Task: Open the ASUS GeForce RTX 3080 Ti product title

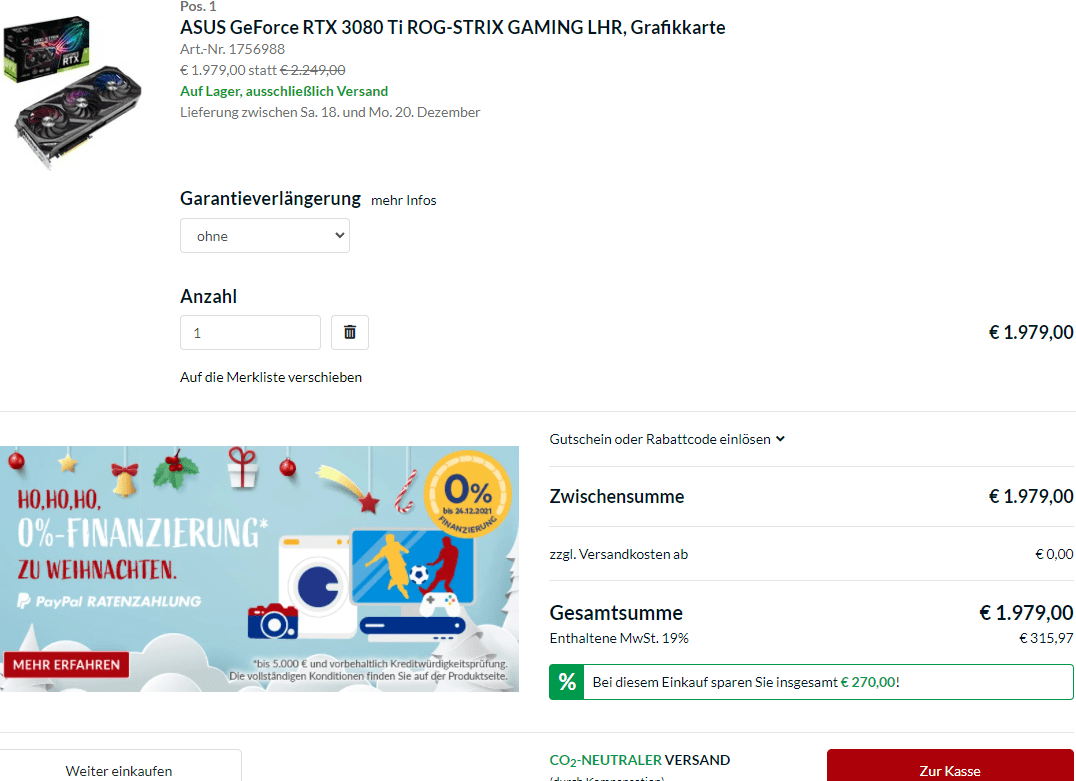Action: 452,27
